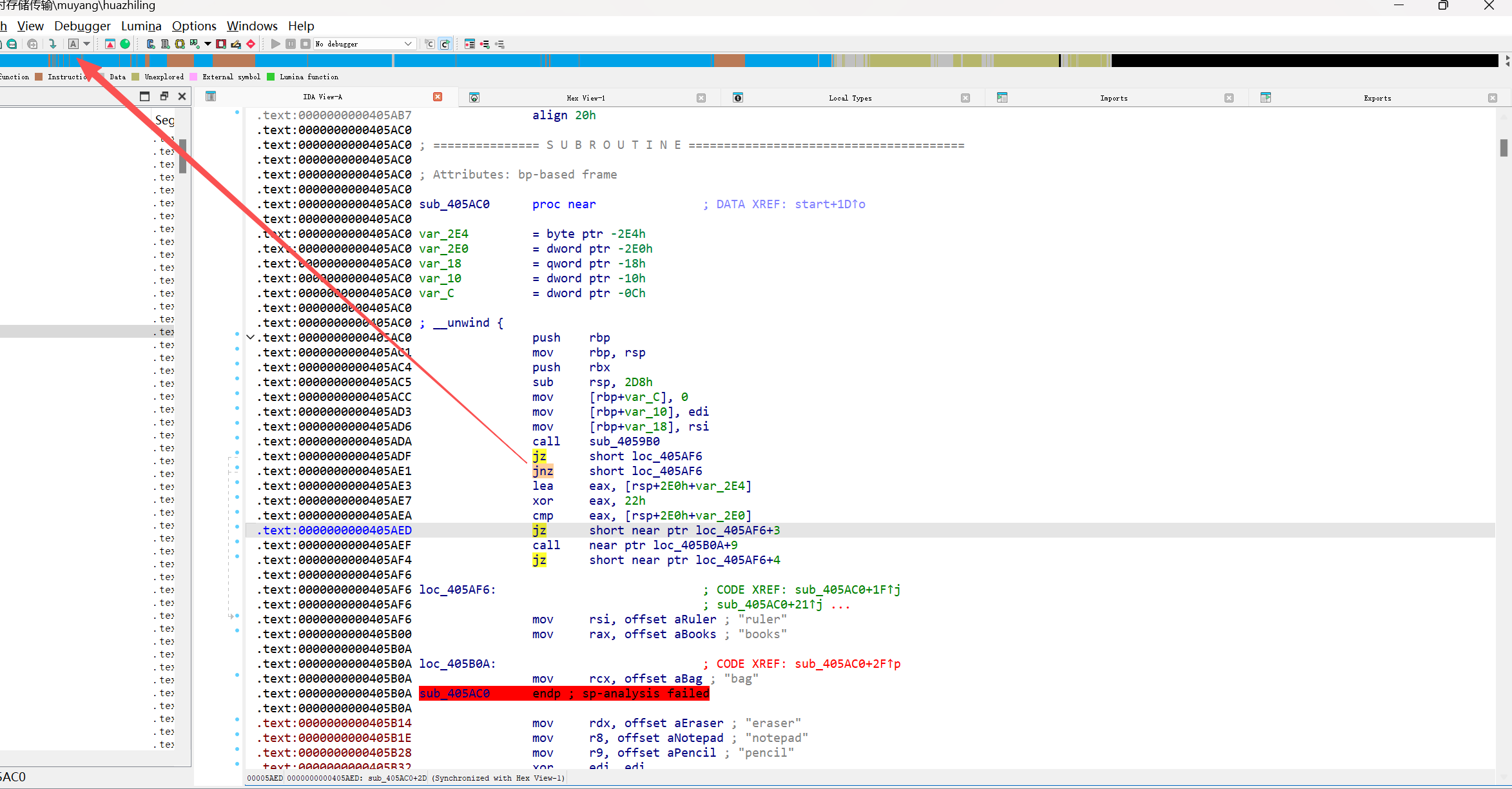Switch to the Hex View-1 tab
This screenshot has height=789, width=1512.
tap(585, 98)
